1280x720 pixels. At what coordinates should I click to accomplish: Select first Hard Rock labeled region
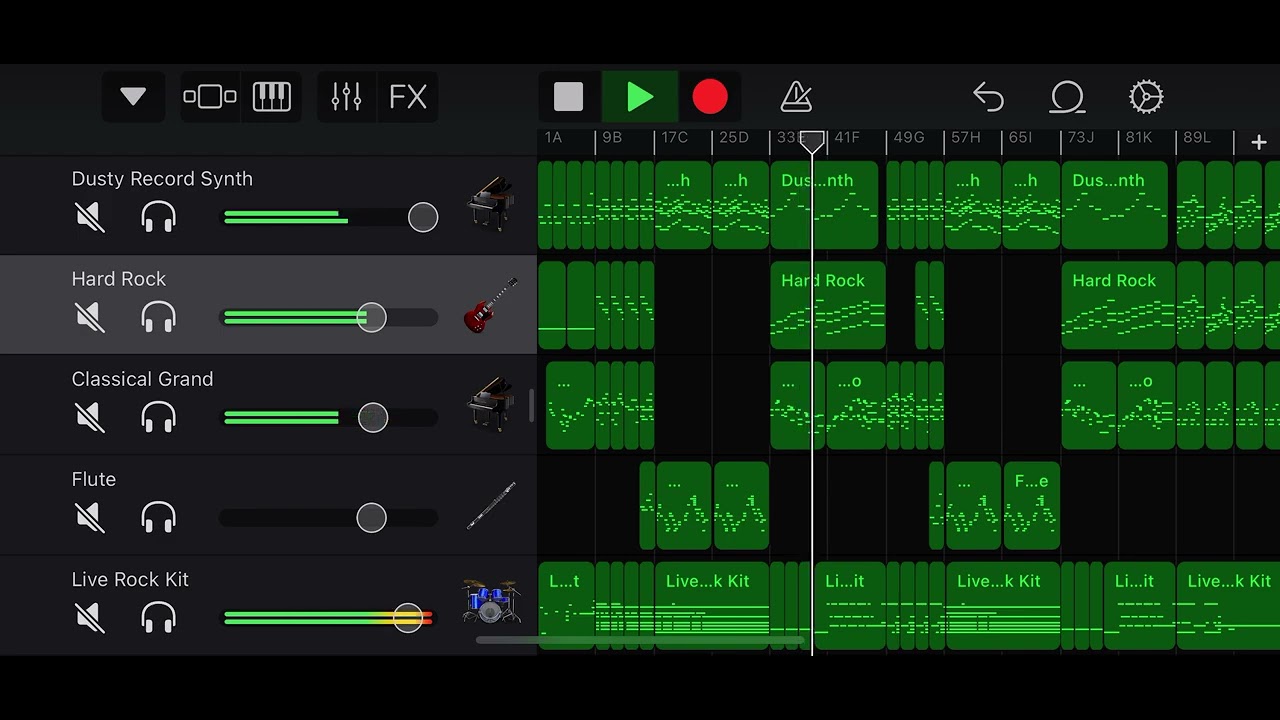(827, 305)
